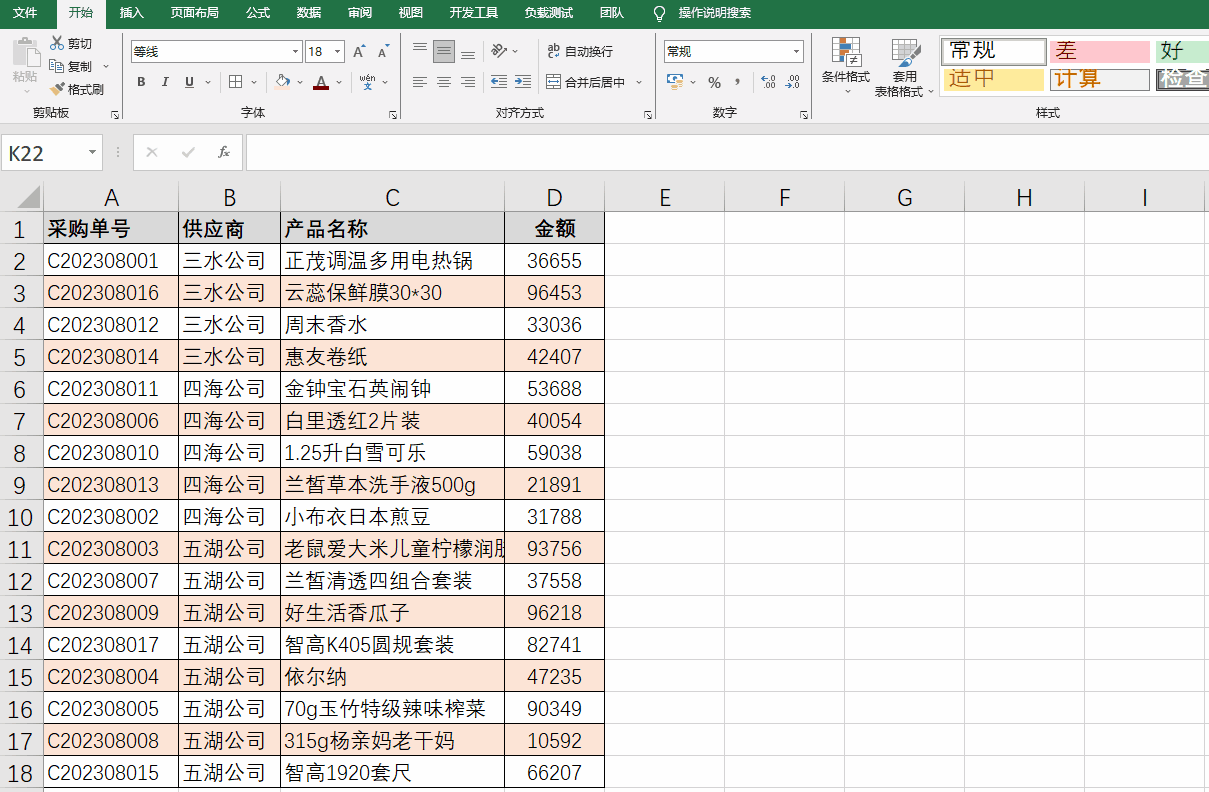Image resolution: width=1209 pixels, height=792 pixels.
Task: Switch to the 开发工具 tab
Action: (x=474, y=13)
